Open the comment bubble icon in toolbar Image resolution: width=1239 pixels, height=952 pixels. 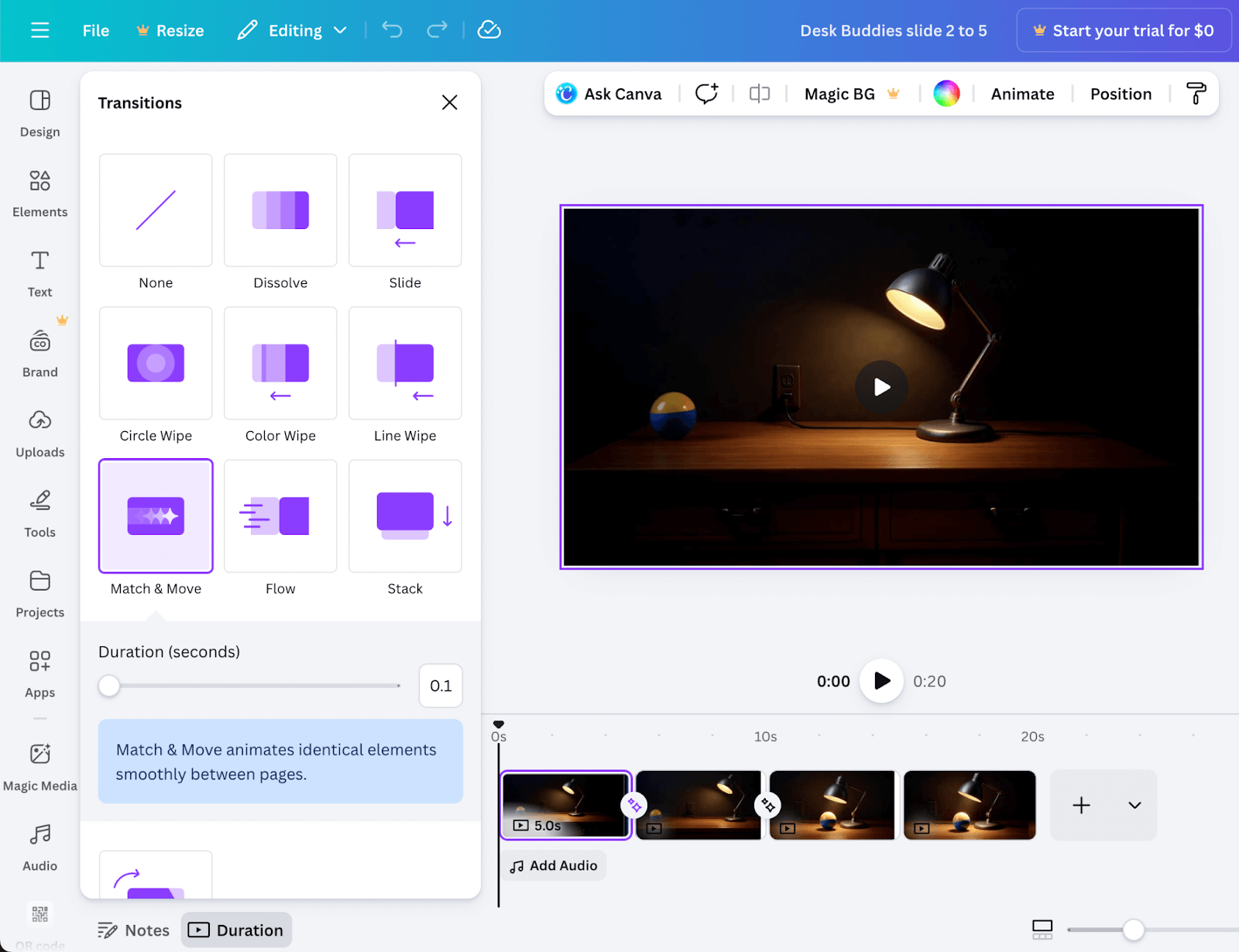tap(705, 94)
